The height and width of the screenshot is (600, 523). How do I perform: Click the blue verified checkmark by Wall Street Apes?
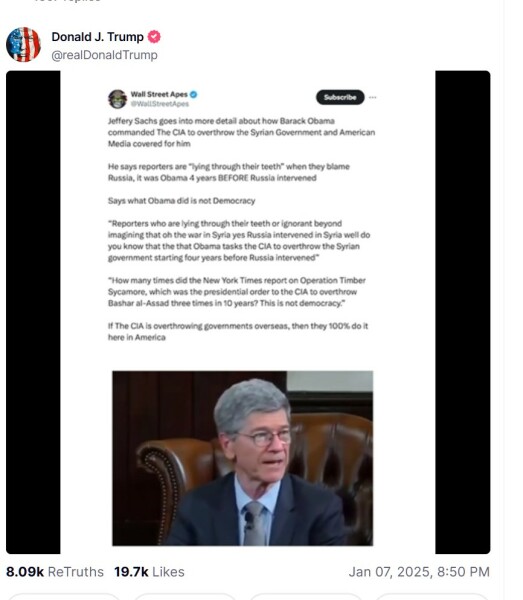[x=194, y=94]
